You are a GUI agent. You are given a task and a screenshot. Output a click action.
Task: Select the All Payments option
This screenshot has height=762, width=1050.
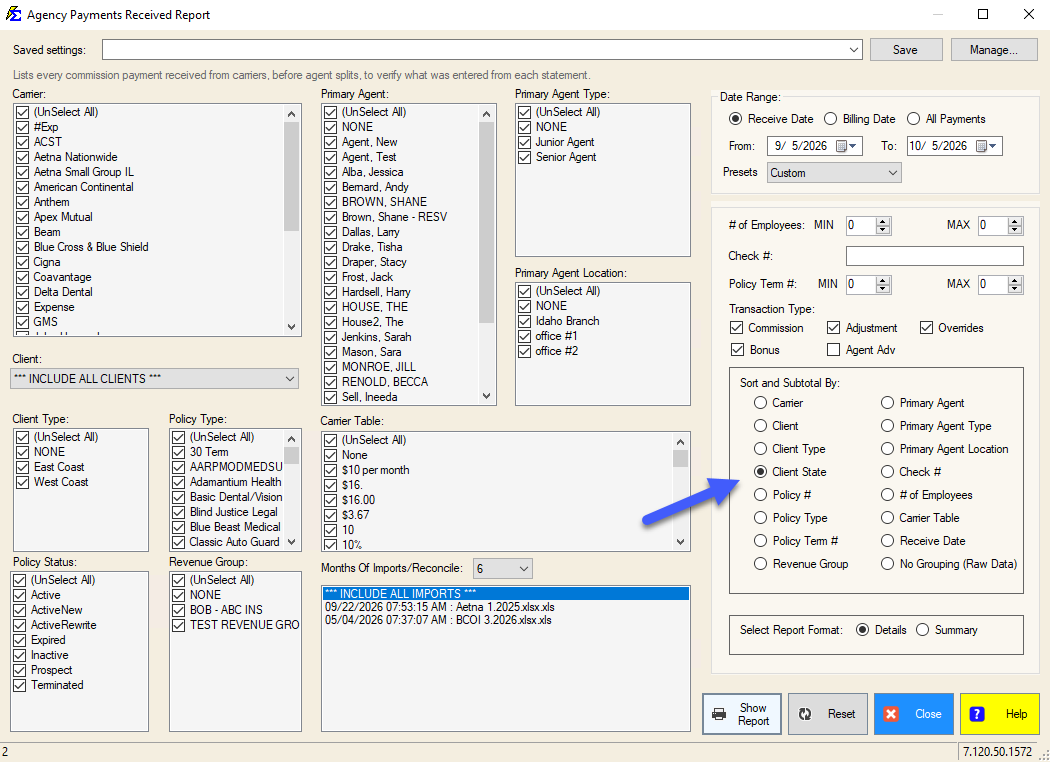(946, 119)
